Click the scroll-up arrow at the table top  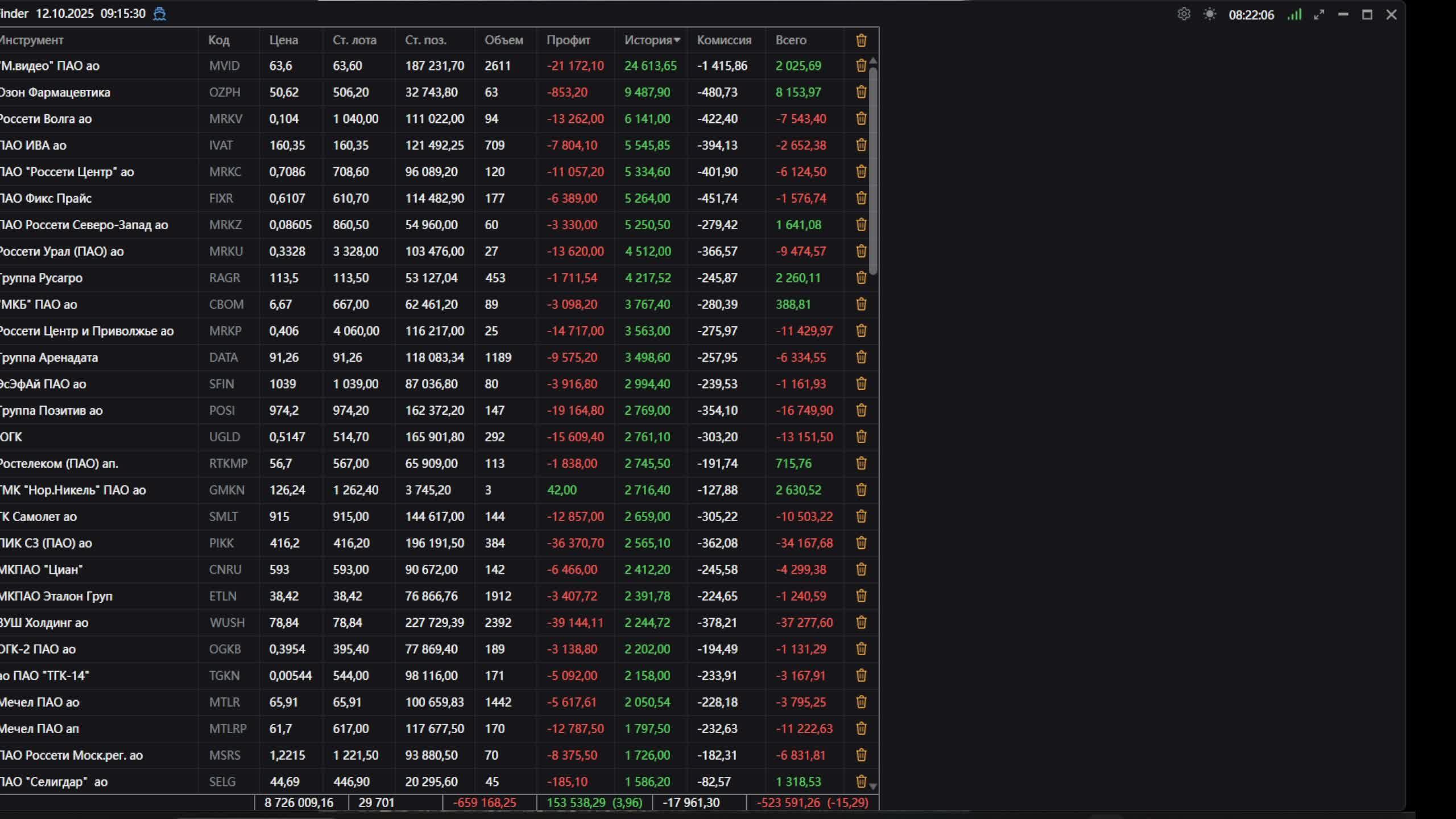tap(873, 60)
